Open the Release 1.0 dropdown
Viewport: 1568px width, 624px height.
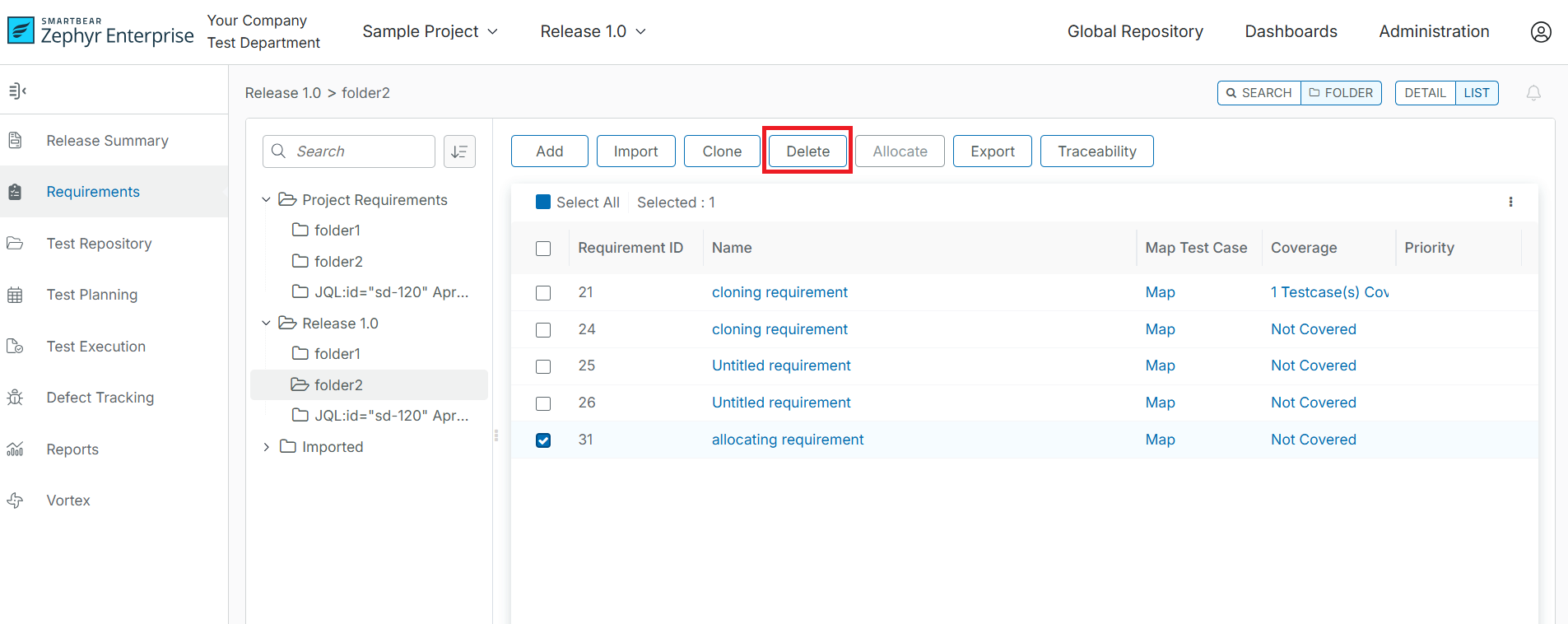[x=593, y=31]
